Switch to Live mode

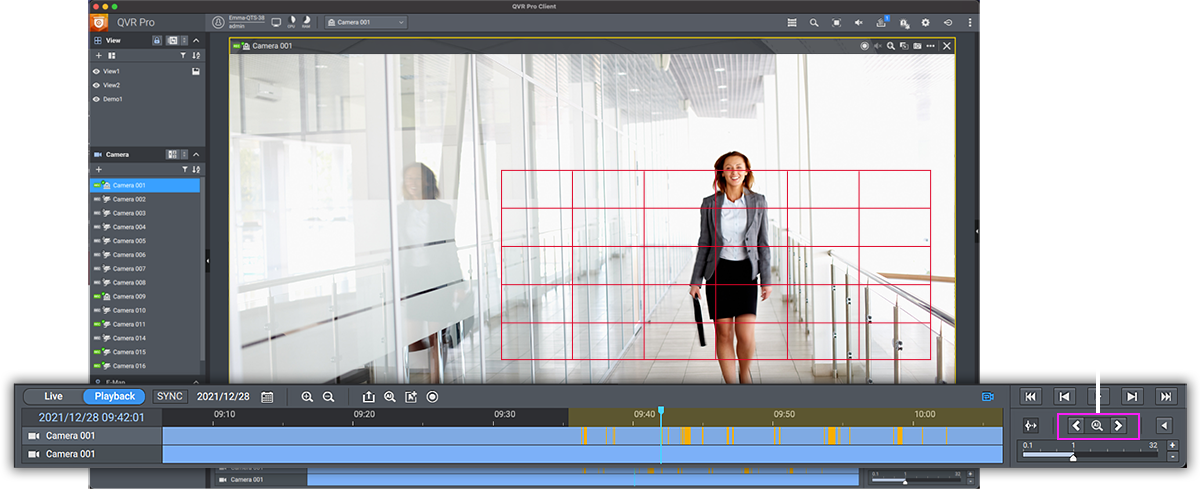(x=53, y=397)
